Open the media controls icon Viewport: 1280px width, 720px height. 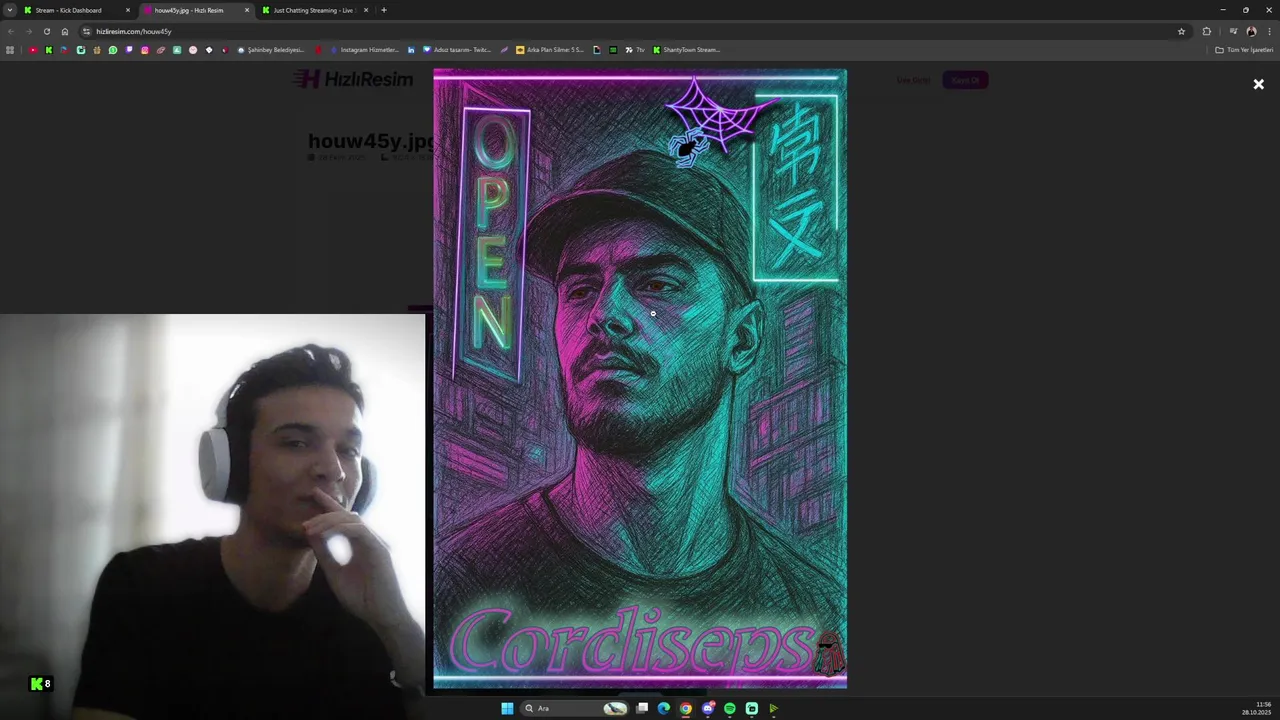[1233, 31]
